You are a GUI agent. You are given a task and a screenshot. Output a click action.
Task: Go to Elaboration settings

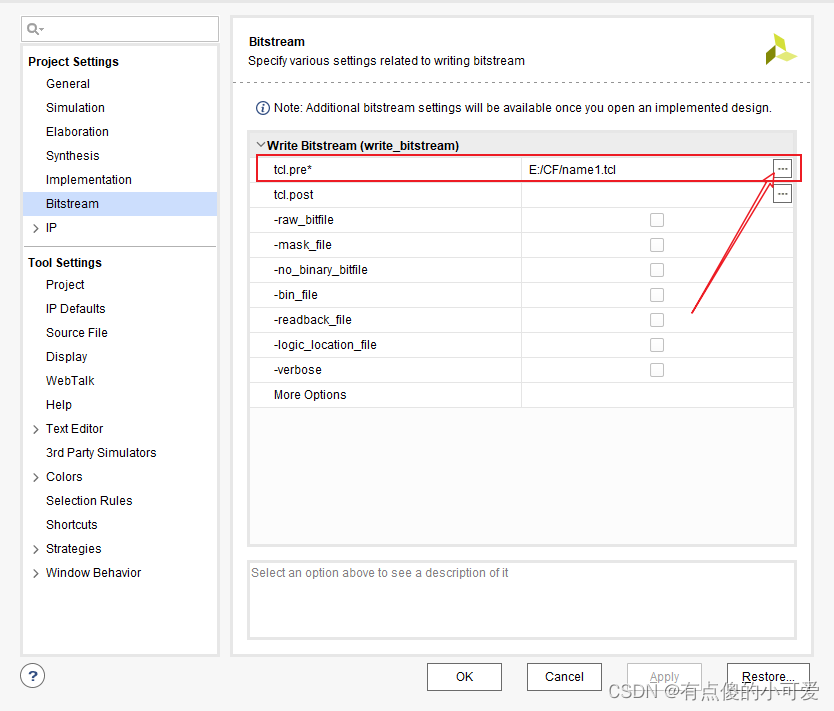tap(77, 131)
